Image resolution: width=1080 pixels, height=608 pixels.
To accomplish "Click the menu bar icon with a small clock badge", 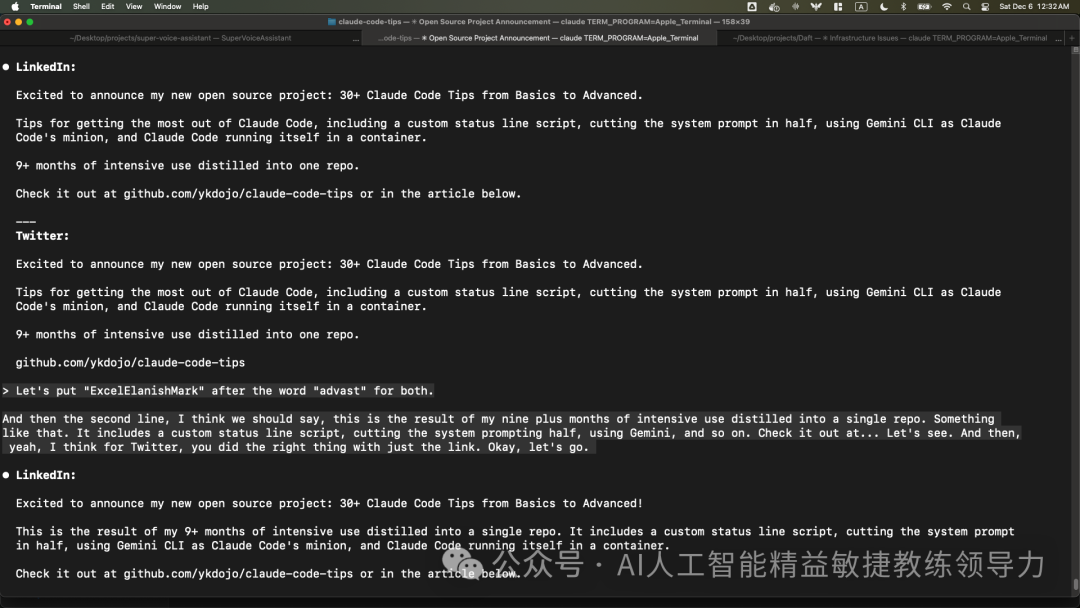I will (x=774, y=6).
